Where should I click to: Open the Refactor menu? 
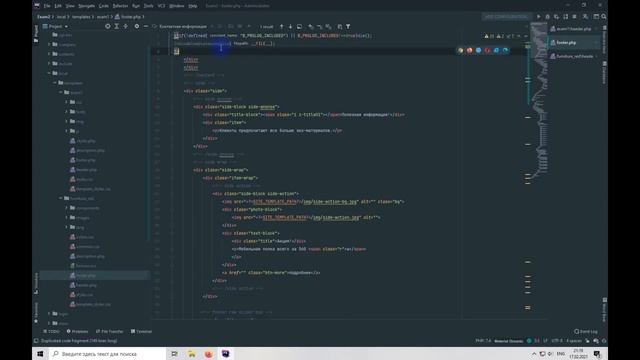coord(120,6)
